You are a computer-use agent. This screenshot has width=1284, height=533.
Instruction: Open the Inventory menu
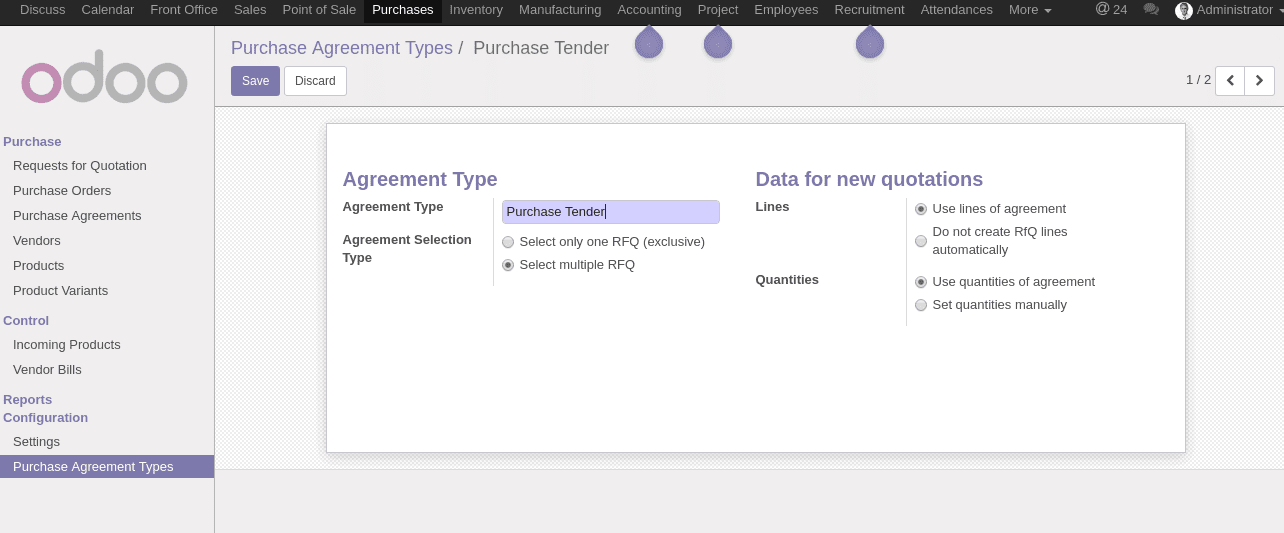[x=476, y=10]
